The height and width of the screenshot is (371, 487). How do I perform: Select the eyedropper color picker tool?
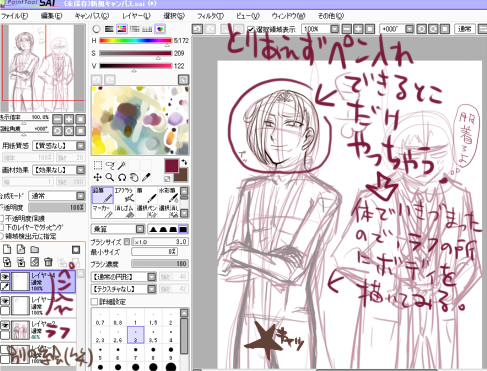tap(146, 177)
